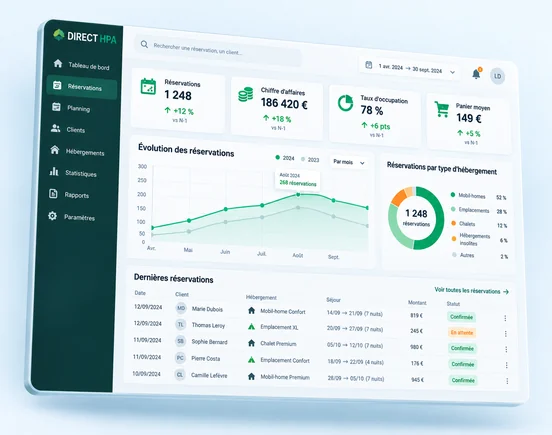Open the Planning sidebar item
Viewport: 552px width, 435px height.
click(71, 108)
